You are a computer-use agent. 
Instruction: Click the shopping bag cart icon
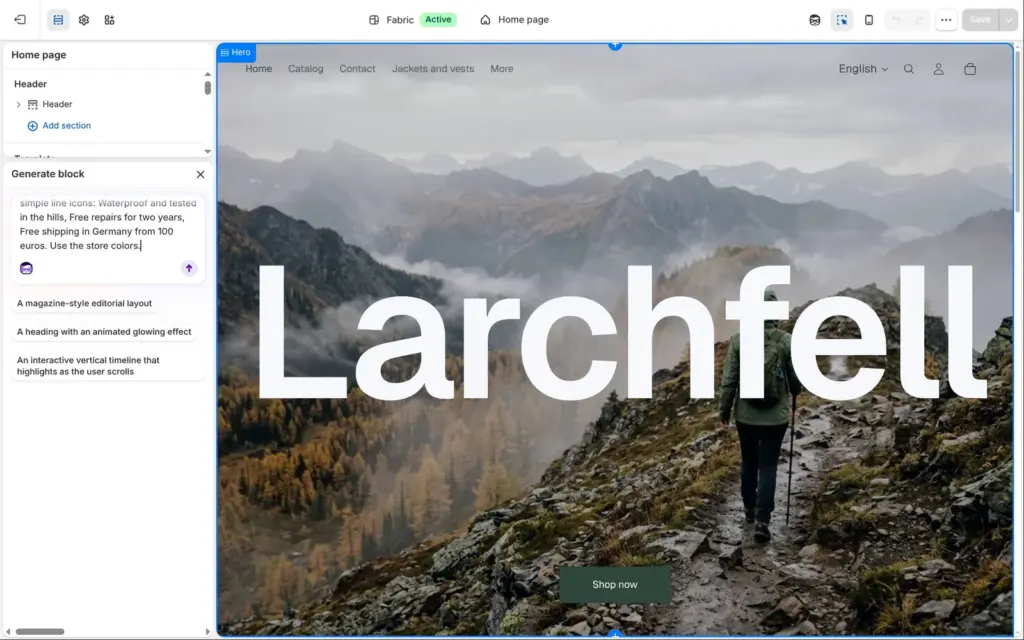coord(970,69)
